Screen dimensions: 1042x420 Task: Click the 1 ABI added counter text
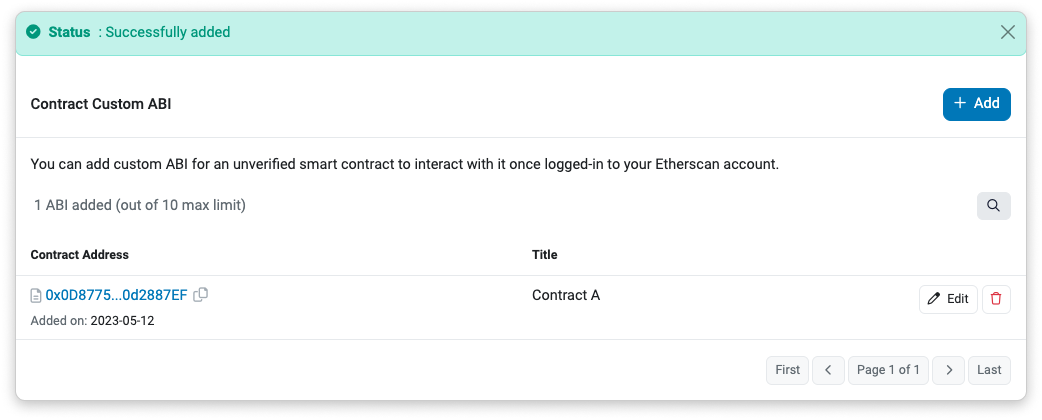140,205
